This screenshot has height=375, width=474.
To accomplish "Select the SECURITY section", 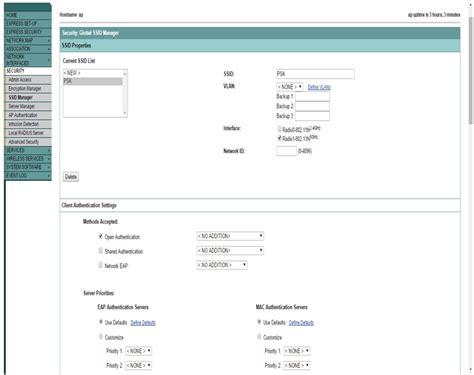I will pyautogui.click(x=28, y=71).
